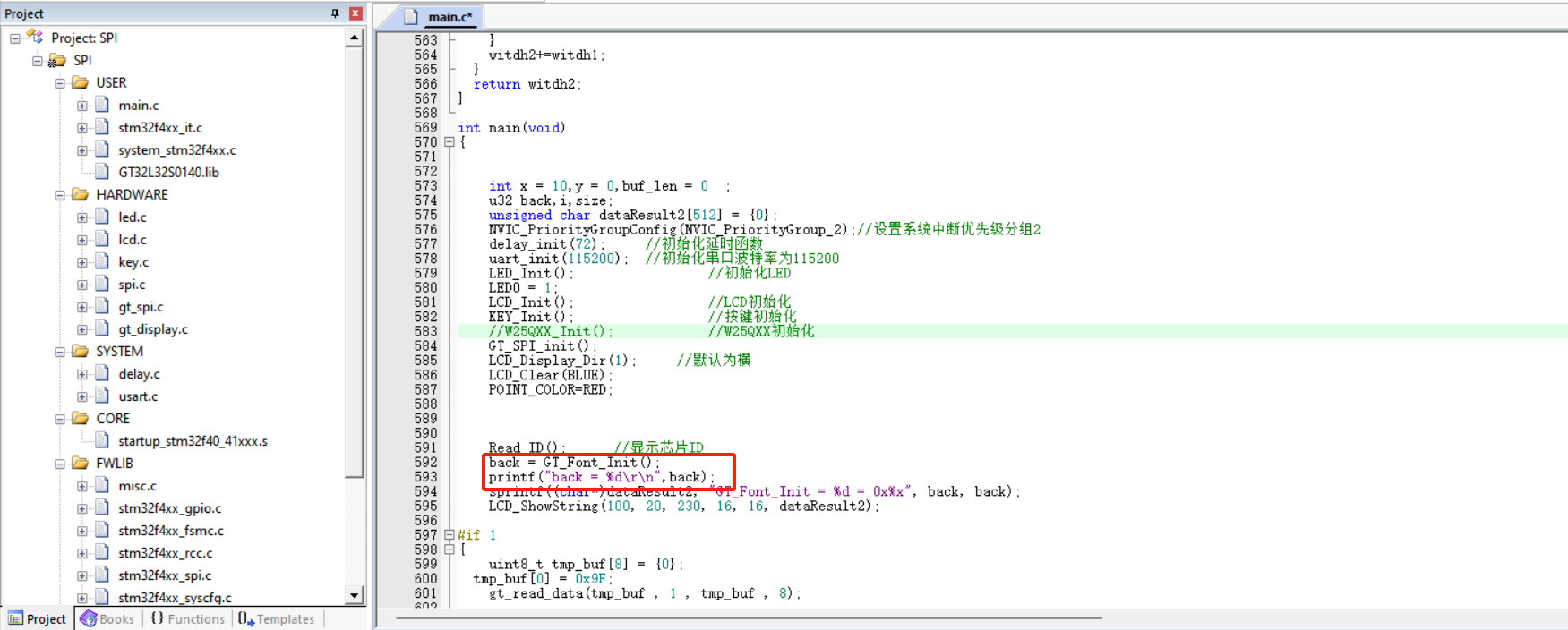Click the FWLIB folder icon

(80, 463)
